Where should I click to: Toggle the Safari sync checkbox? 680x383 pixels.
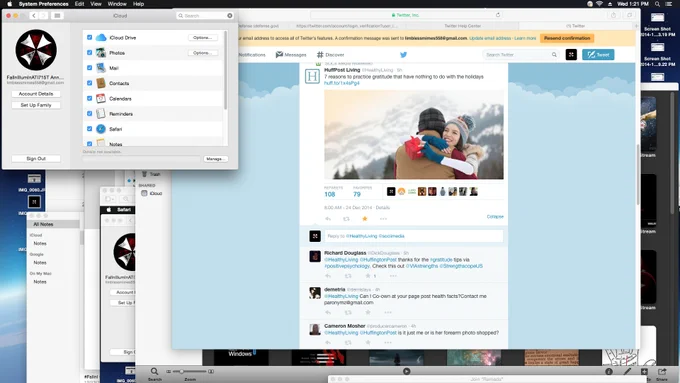point(89,128)
